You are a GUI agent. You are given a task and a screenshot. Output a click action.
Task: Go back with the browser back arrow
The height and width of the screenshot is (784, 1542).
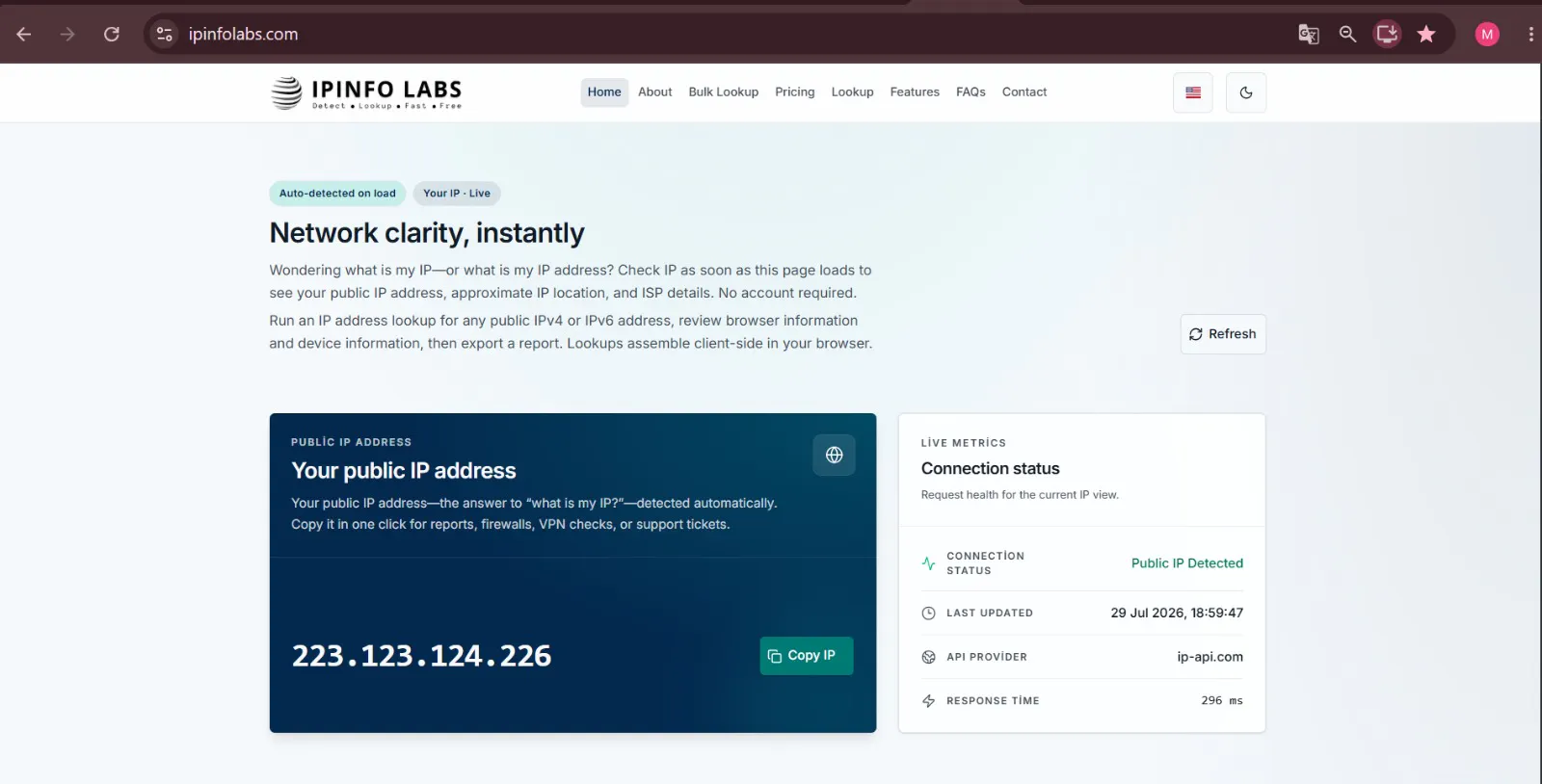pyautogui.click(x=24, y=35)
